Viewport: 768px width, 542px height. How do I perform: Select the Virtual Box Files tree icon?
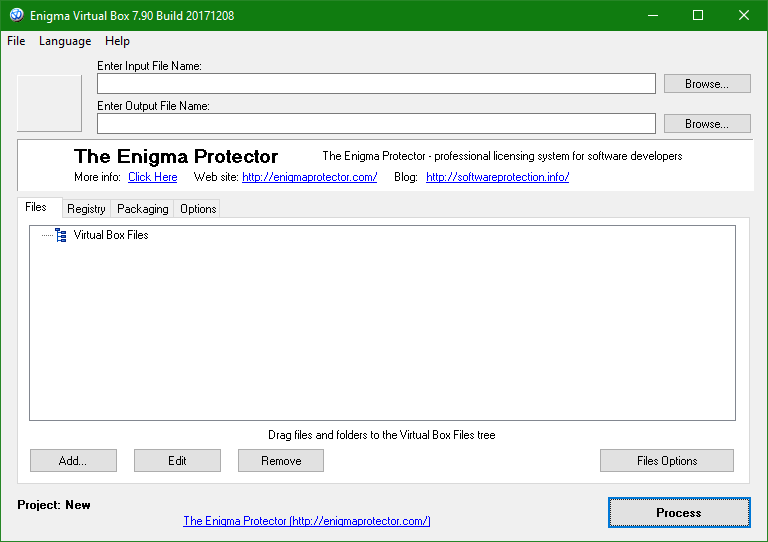pos(61,235)
